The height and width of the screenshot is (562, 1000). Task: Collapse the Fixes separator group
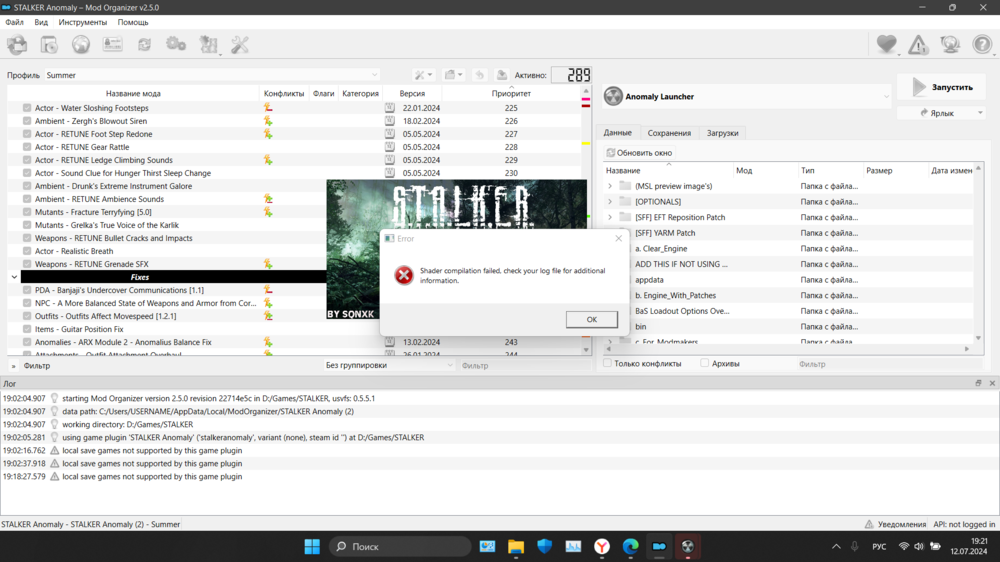pyautogui.click(x=14, y=277)
